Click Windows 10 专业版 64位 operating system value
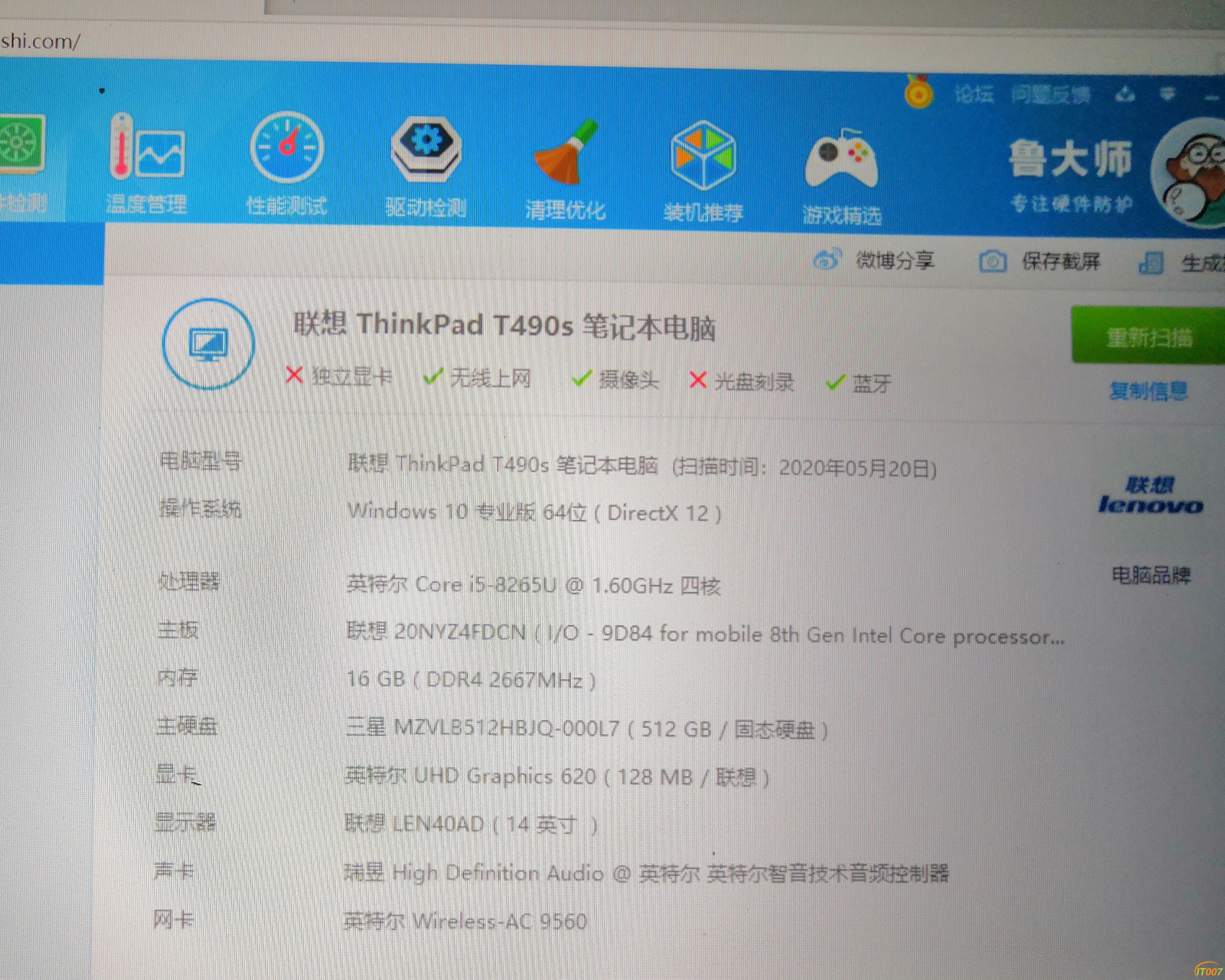Screen dimensions: 1225x980 coord(535,512)
